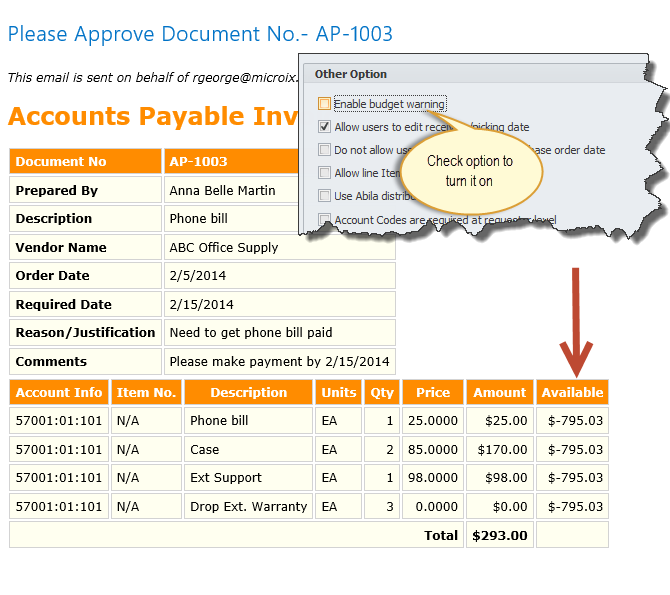Select the ABC Office Supply vendor cell
Screen dimensions: 670x595
pyautogui.click(x=224, y=248)
